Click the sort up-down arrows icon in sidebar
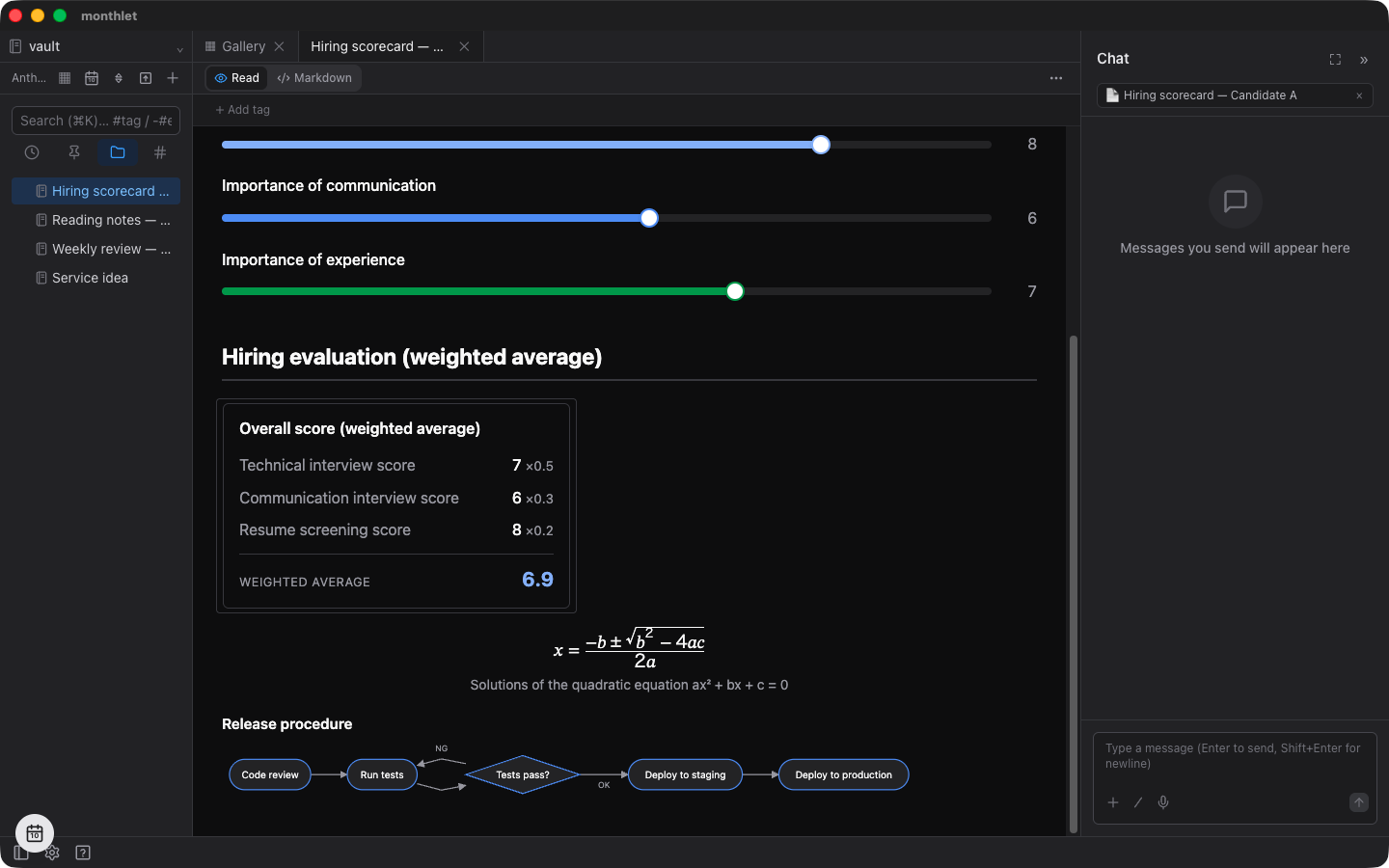The image size is (1389, 868). 119,78
